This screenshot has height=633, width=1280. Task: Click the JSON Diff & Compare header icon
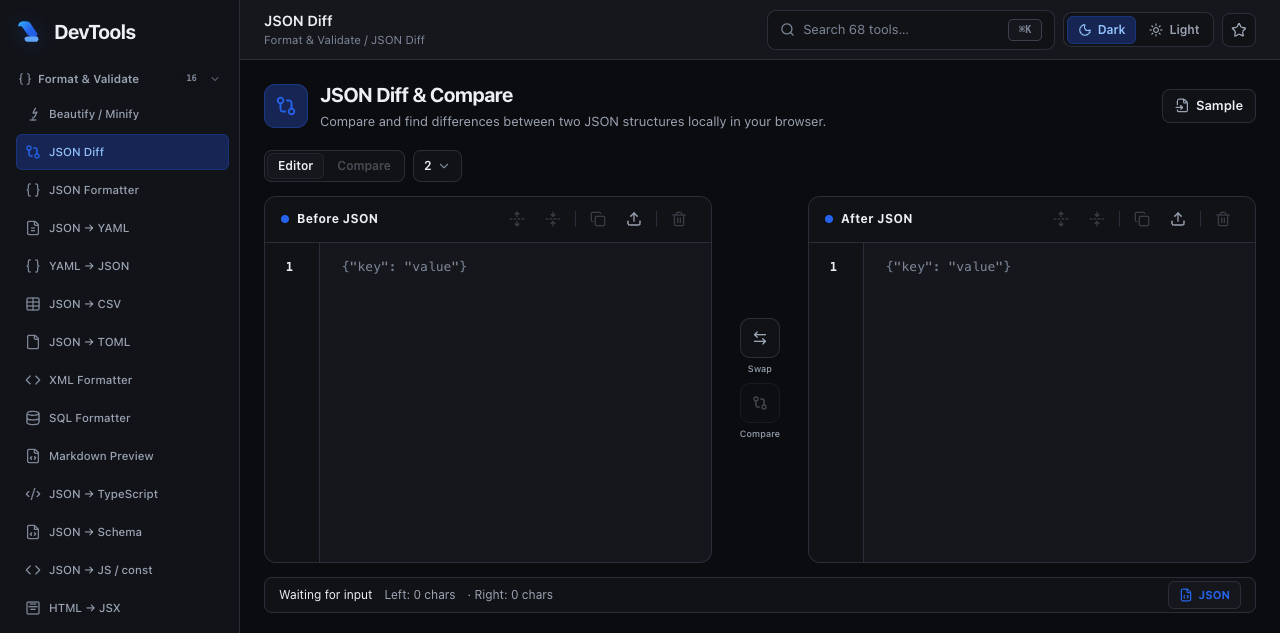point(286,106)
